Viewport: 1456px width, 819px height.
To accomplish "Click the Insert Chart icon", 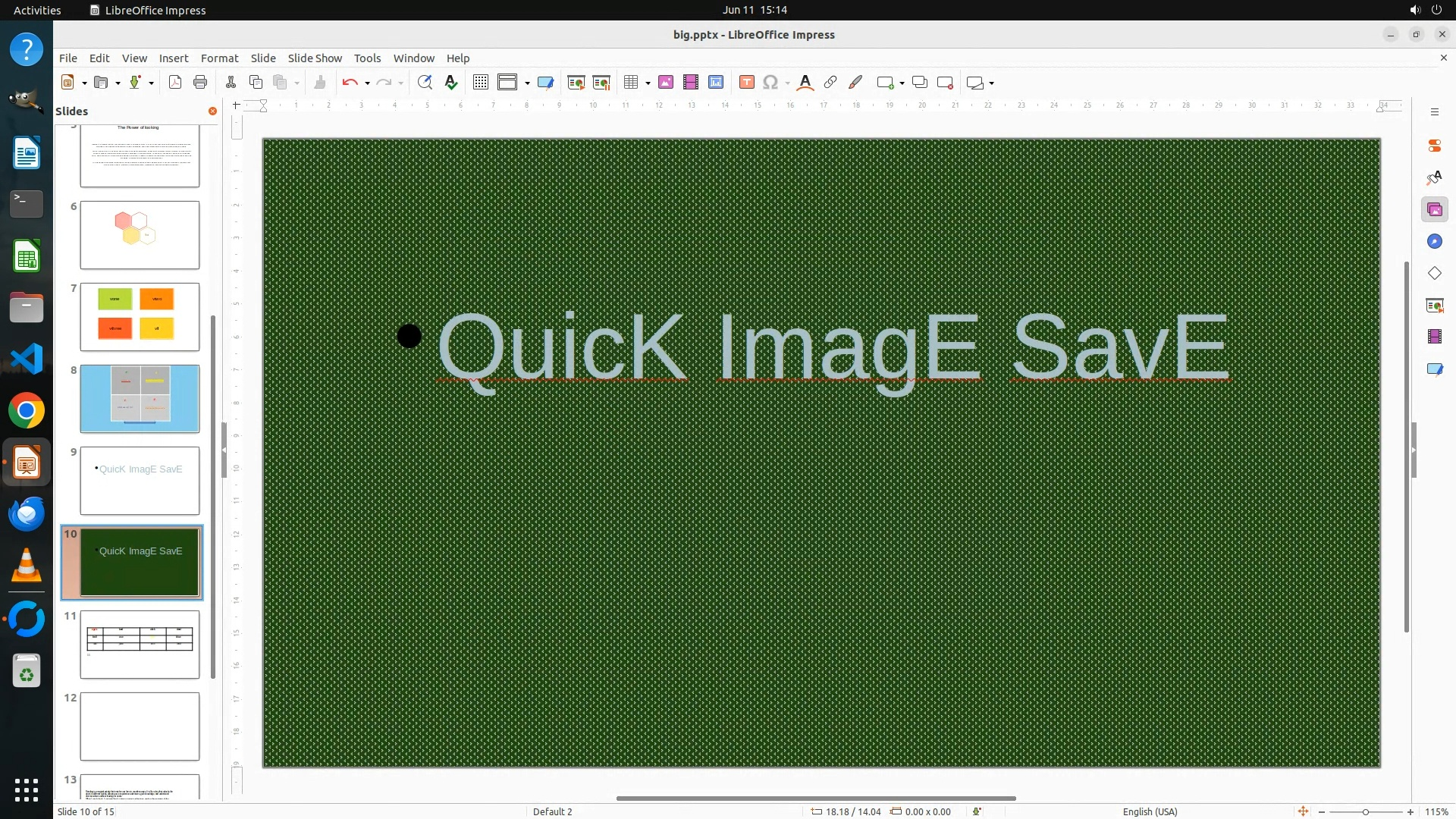I will click(716, 83).
